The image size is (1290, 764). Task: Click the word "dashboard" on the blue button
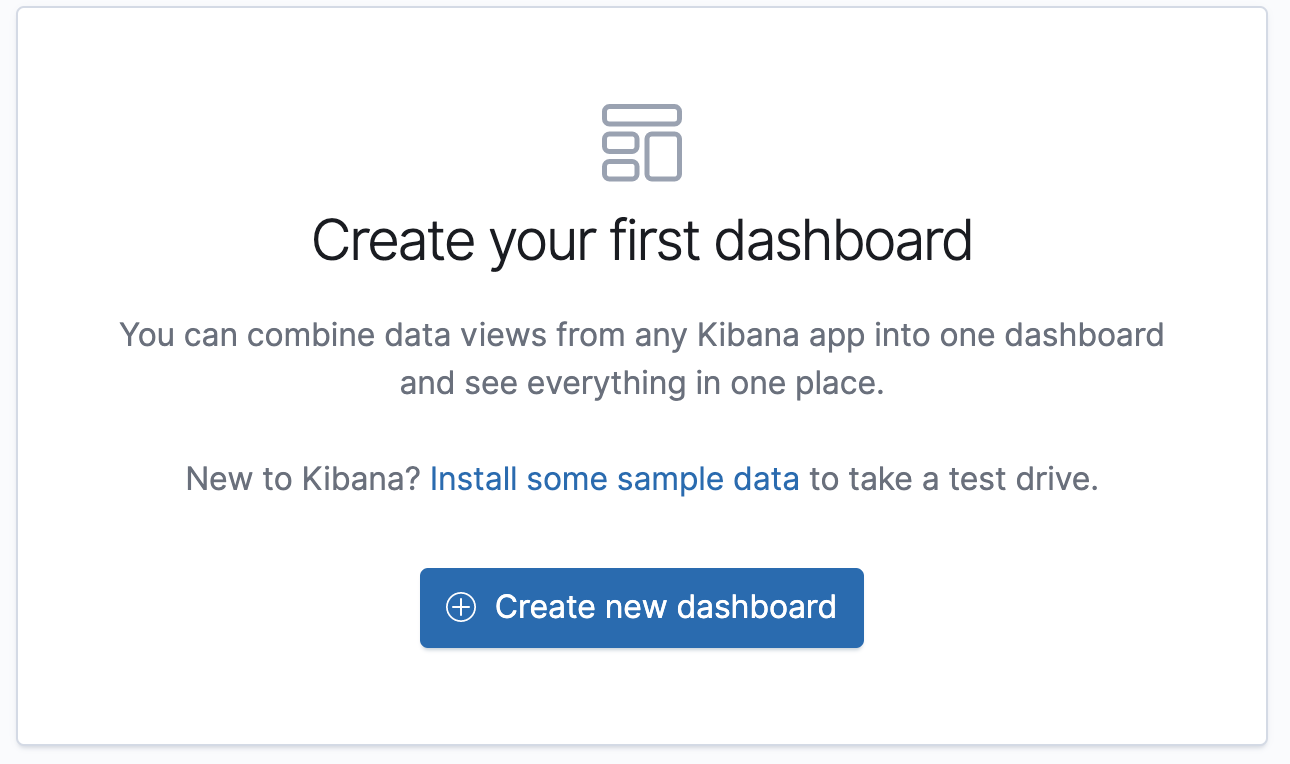click(x=756, y=607)
